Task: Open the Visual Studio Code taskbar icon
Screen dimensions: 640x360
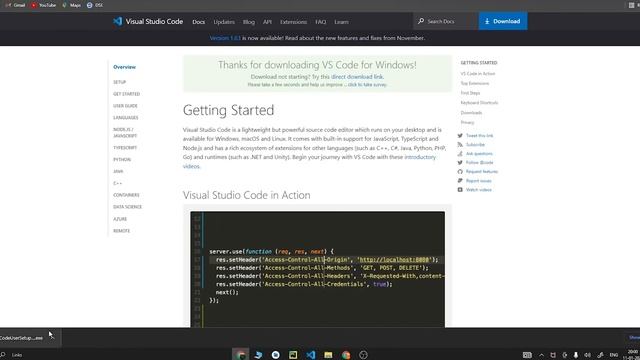Action: tap(311, 355)
